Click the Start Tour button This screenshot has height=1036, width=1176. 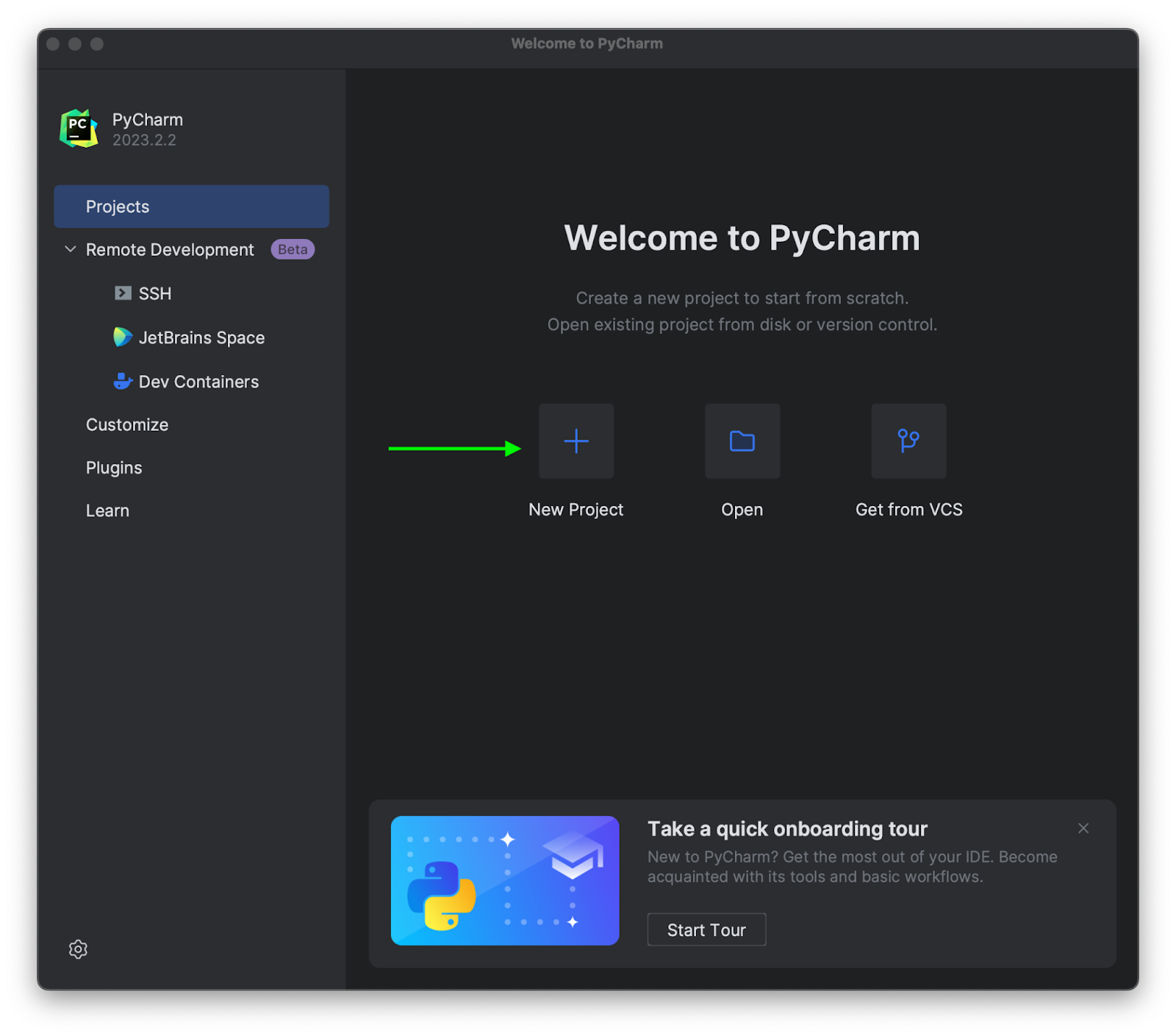[706, 930]
